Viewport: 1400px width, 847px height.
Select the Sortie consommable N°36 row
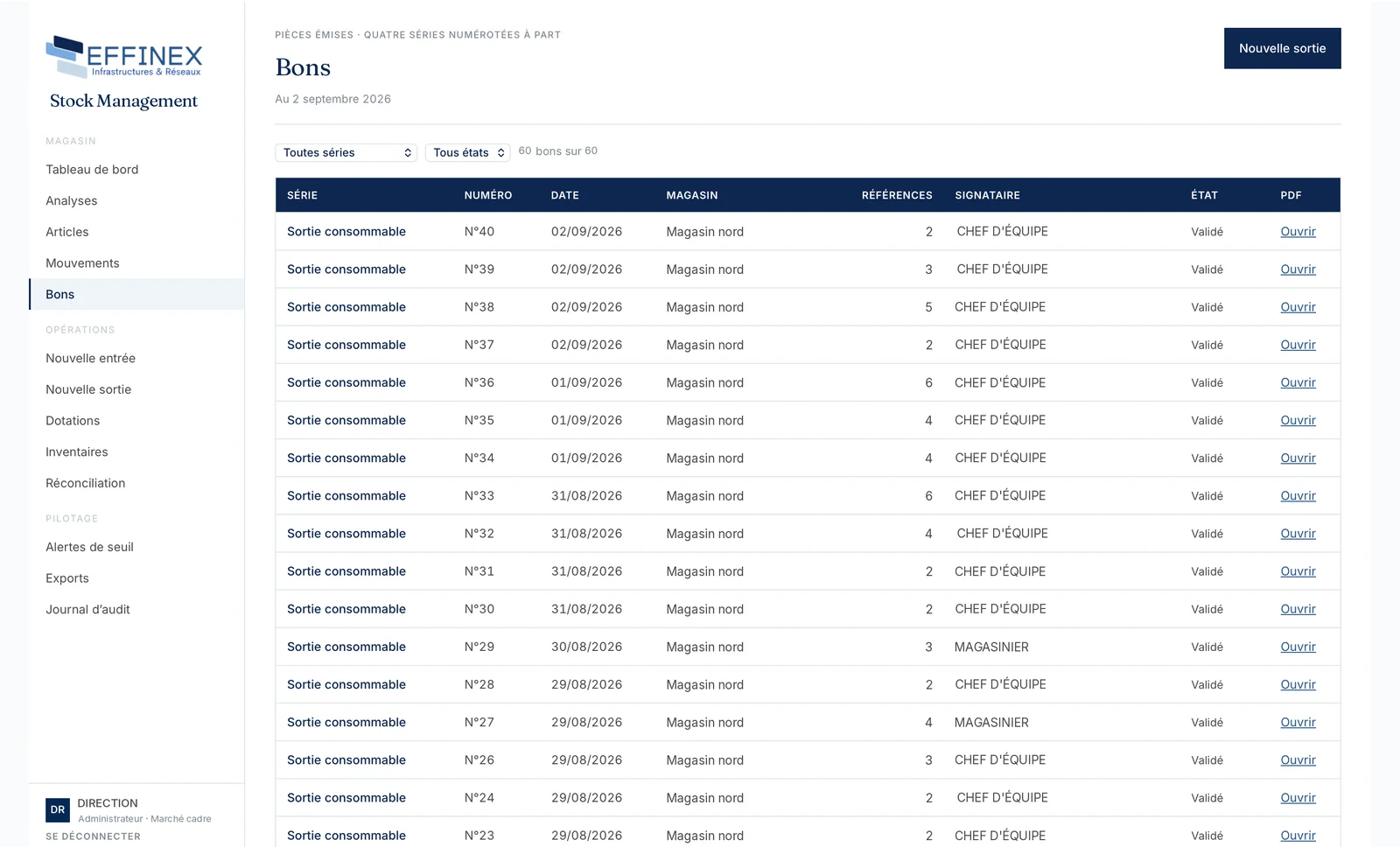pyautogui.click(x=808, y=382)
